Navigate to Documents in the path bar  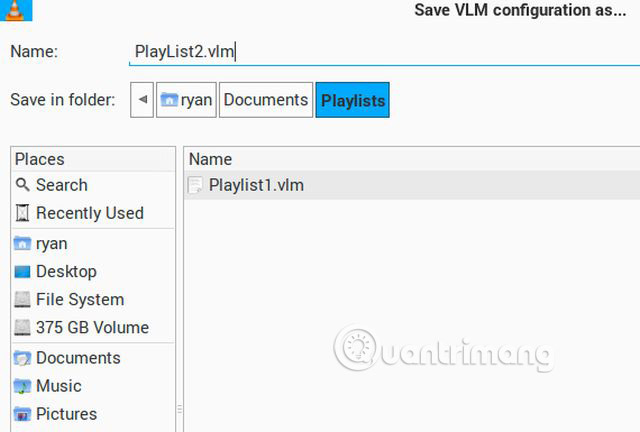pos(265,100)
